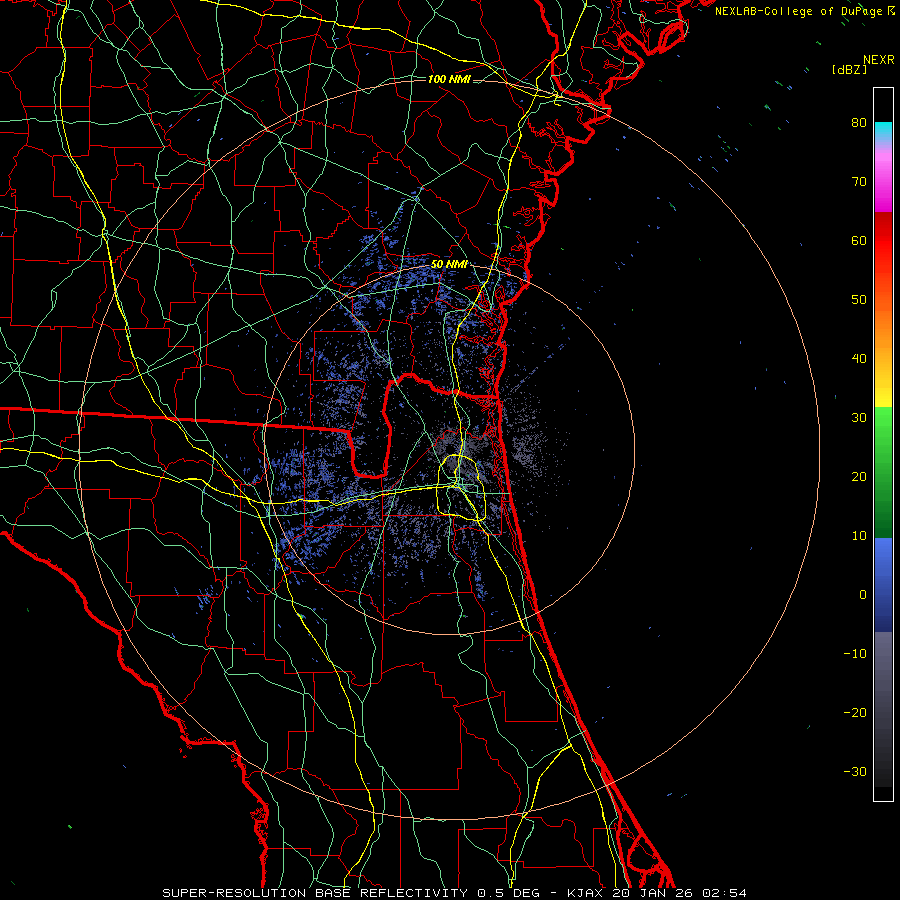Click the SUPER-RESOLUTION BASE REFLECTIVITY caption text
This screenshot has height=900, width=900.
tap(315, 893)
